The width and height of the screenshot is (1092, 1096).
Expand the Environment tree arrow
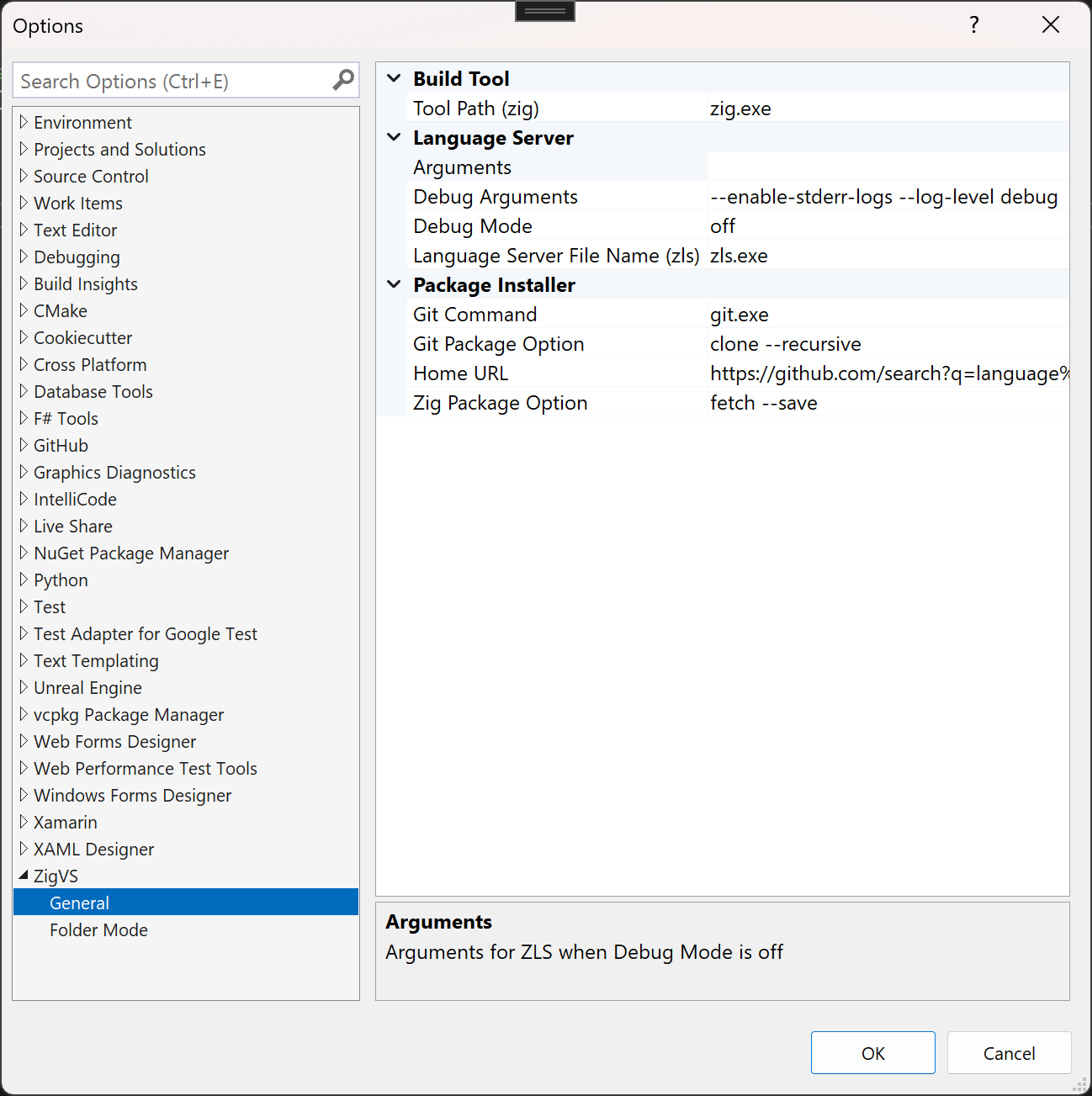(x=24, y=123)
